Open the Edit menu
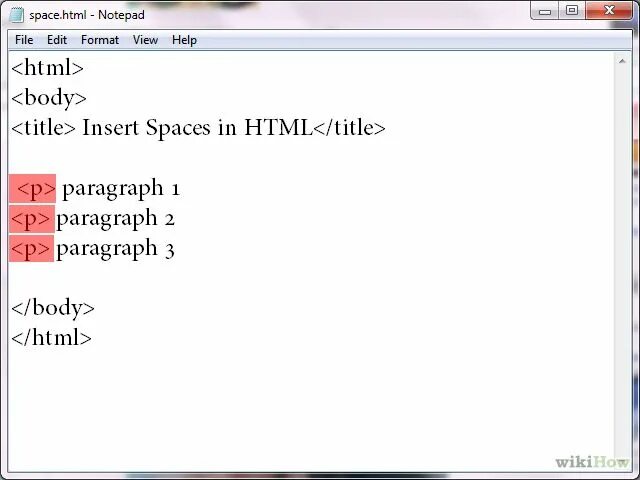Viewport: 640px width, 480px height. click(x=57, y=40)
